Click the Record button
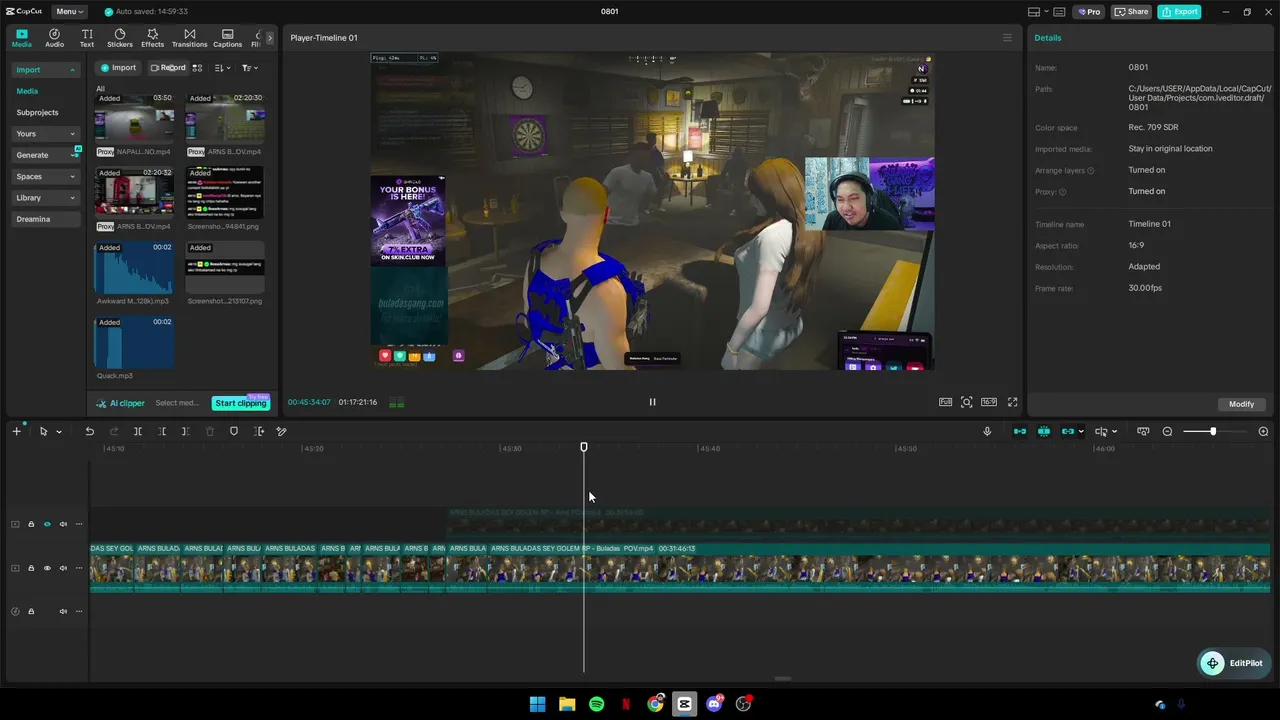The width and height of the screenshot is (1280, 720). [167, 68]
